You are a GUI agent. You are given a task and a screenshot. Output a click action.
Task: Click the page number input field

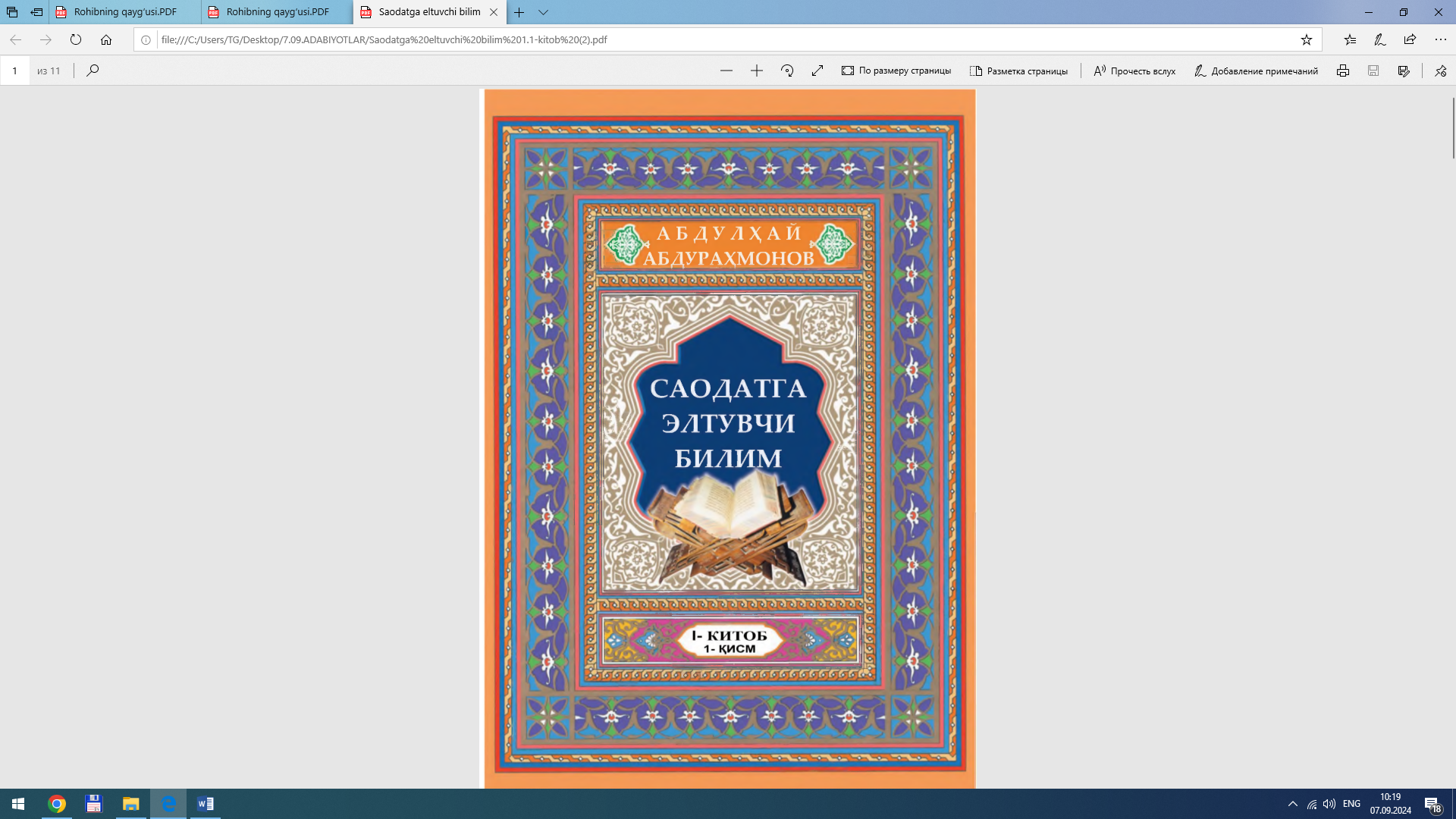click(x=14, y=71)
